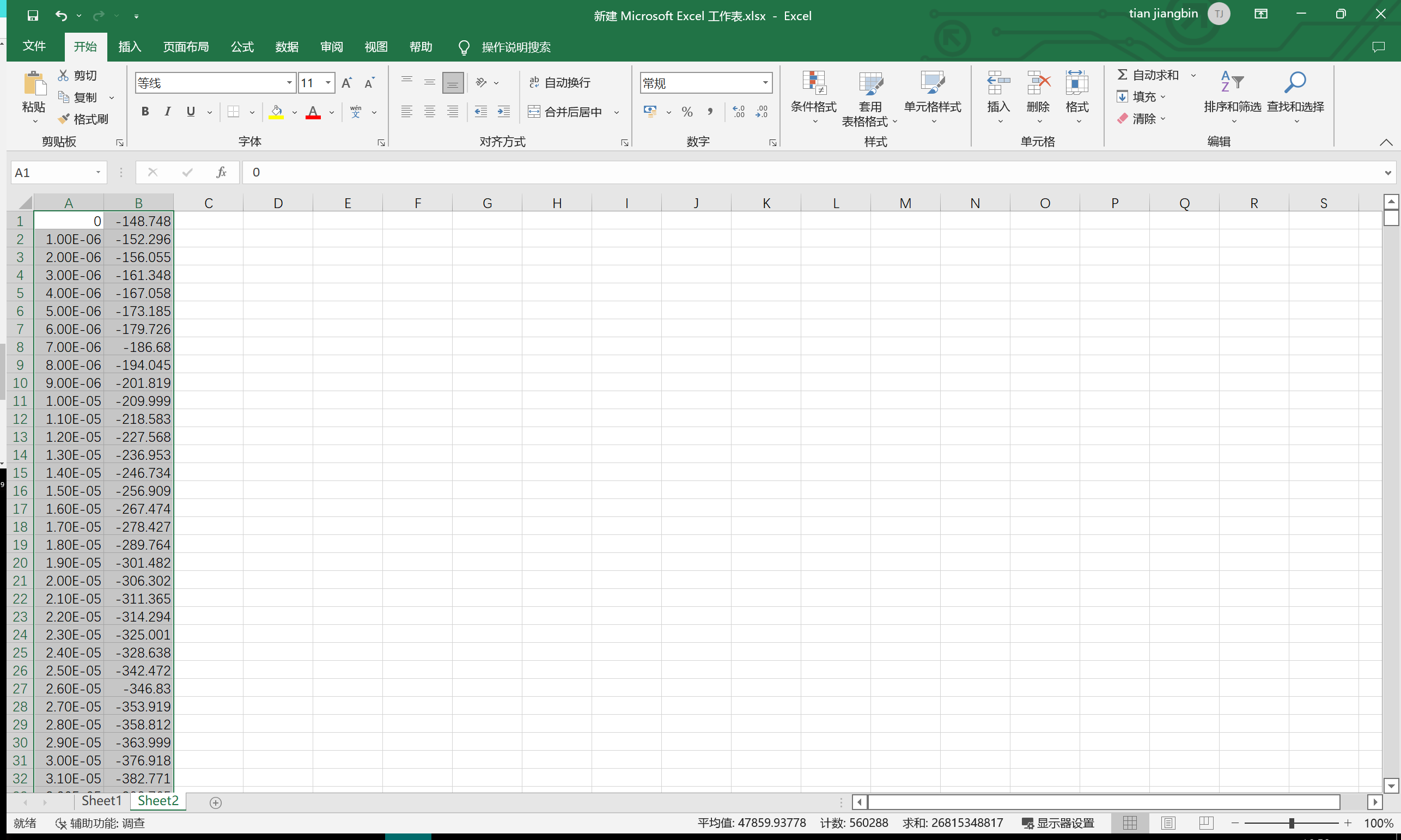Open Find and Select magnifier
The height and width of the screenshot is (840, 1401).
[x=1295, y=83]
